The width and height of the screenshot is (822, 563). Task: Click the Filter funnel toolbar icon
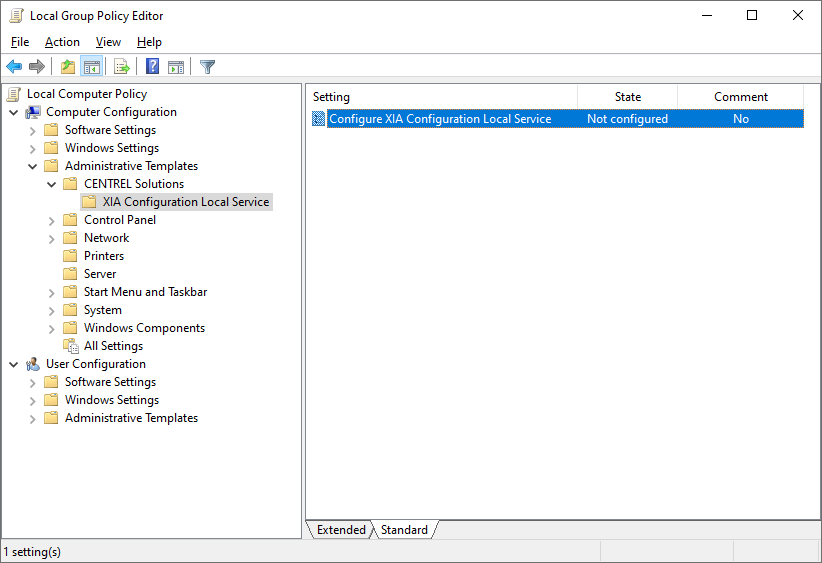[208, 67]
